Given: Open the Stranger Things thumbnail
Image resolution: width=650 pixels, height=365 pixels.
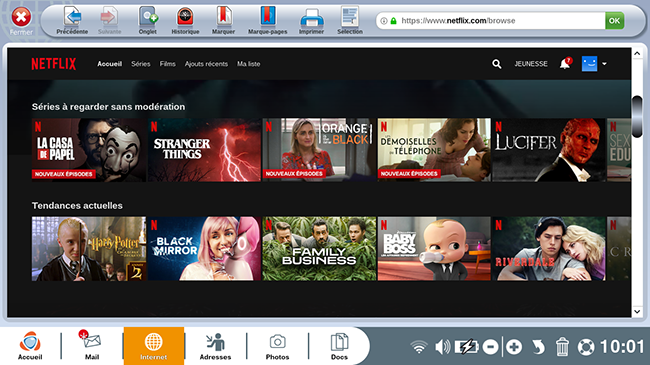Looking at the screenshot, I should pos(204,150).
